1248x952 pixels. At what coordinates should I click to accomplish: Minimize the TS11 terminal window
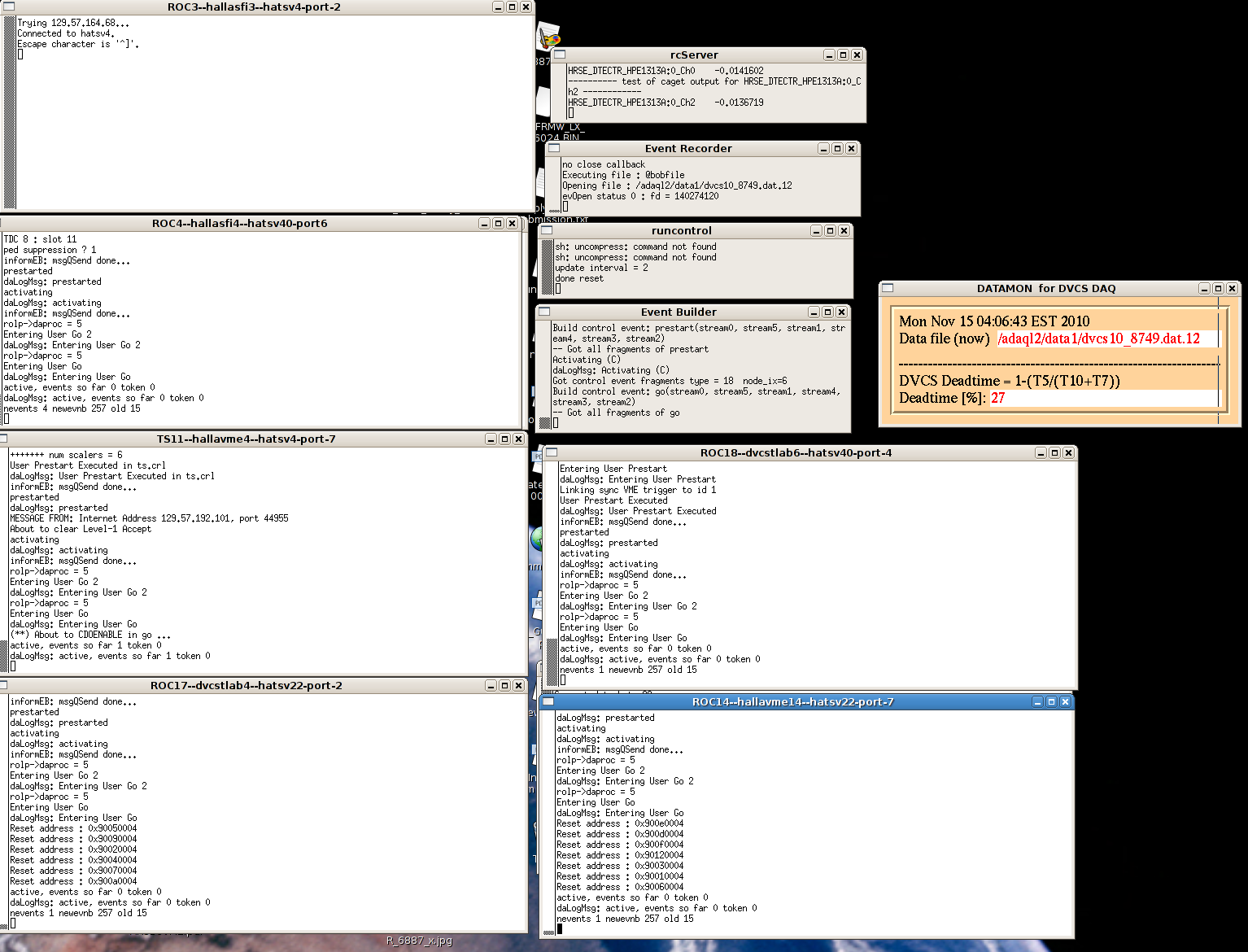(491, 439)
